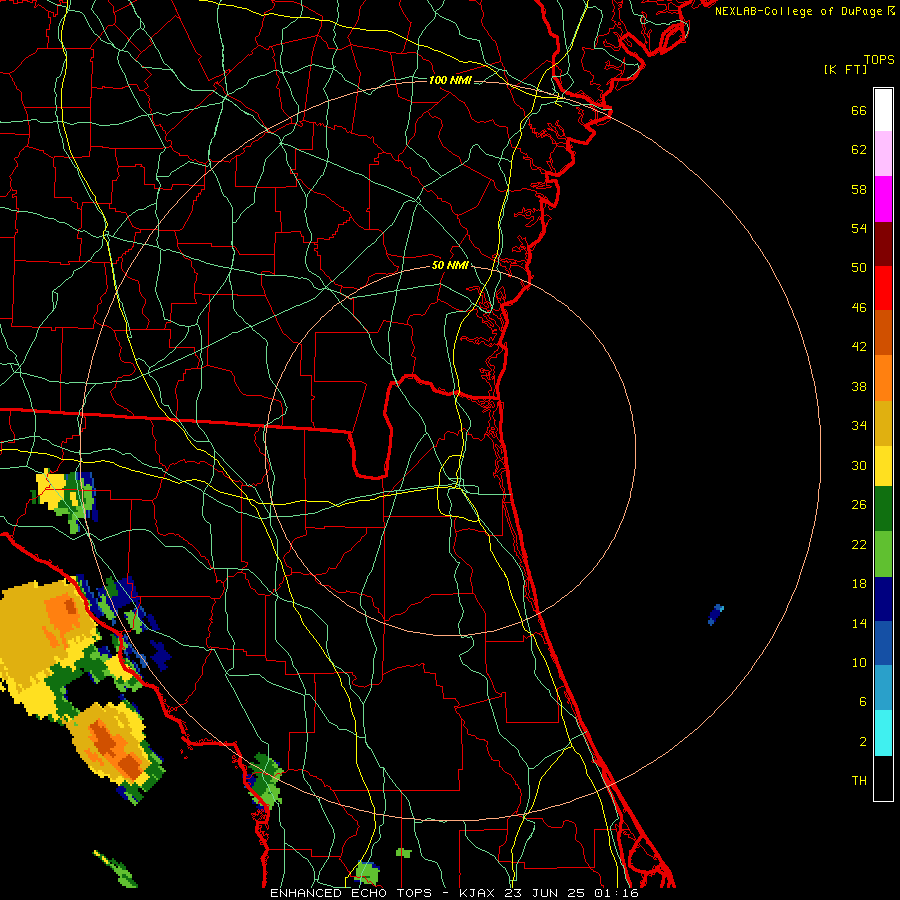Click the bright red legend swatch
Viewport: 900px width, 900px height.
(x=883, y=288)
